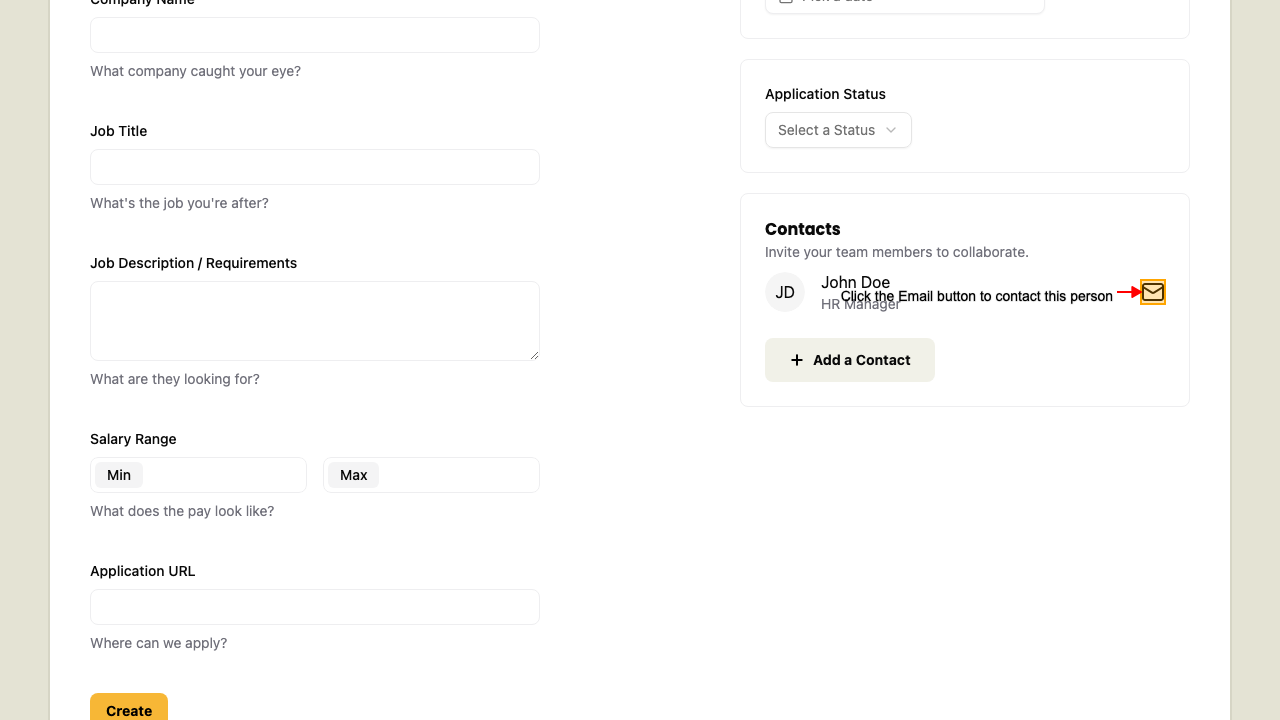The width and height of the screenshot is (1280, 720).
Task: Click John Doe's contact name
Action: (x=855, y=283)
